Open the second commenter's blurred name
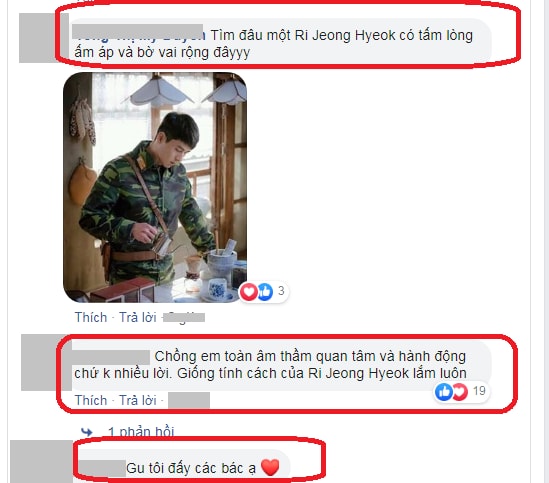Viewport: 549px width, 483px height. pos(111,357)
